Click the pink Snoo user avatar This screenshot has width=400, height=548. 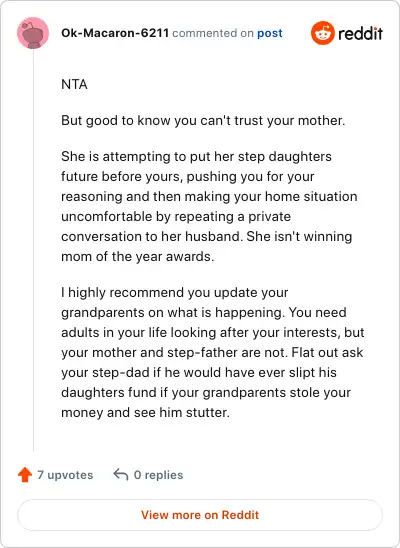(x=33, y=33)
